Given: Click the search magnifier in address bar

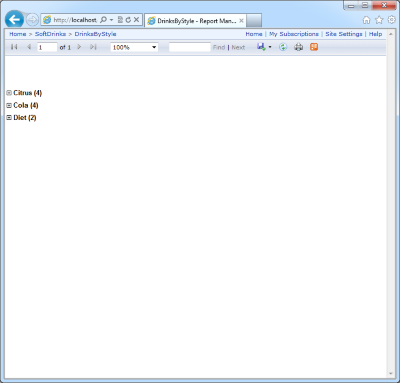Looking at the screenshot, I should coord(103,20).
